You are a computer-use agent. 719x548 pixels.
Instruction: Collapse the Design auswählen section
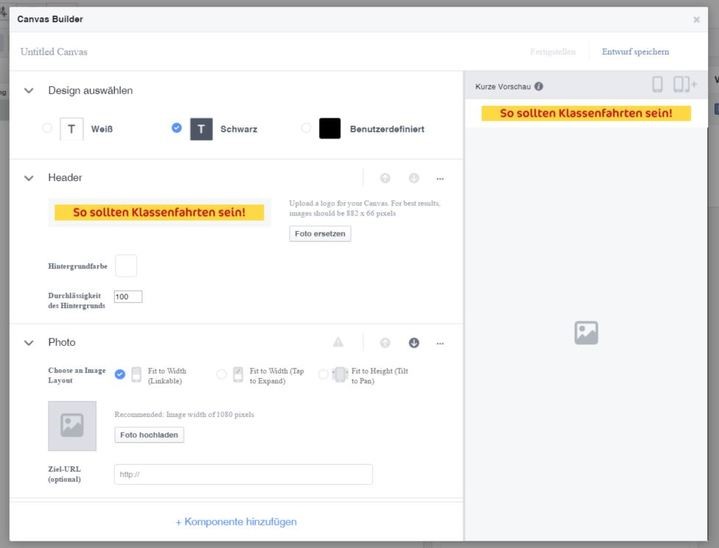click(29, 91)
